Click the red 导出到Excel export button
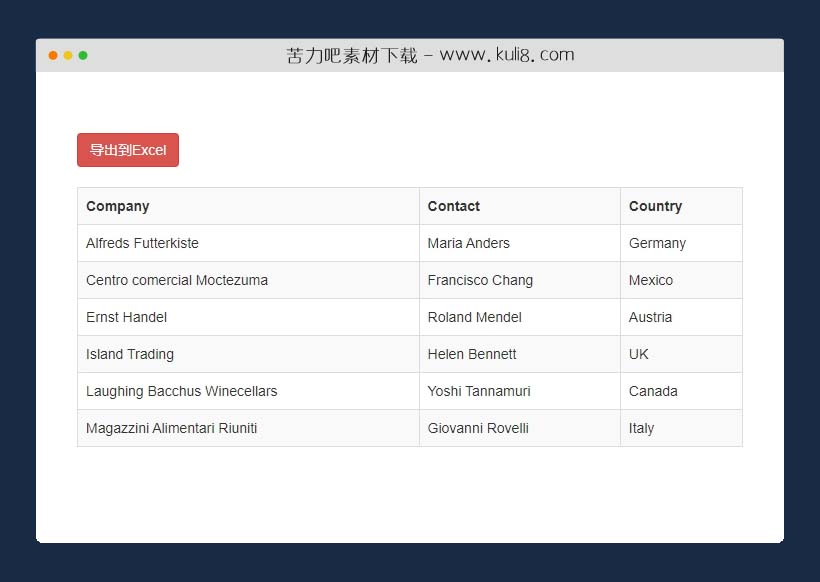 click(x=127, y=149)
